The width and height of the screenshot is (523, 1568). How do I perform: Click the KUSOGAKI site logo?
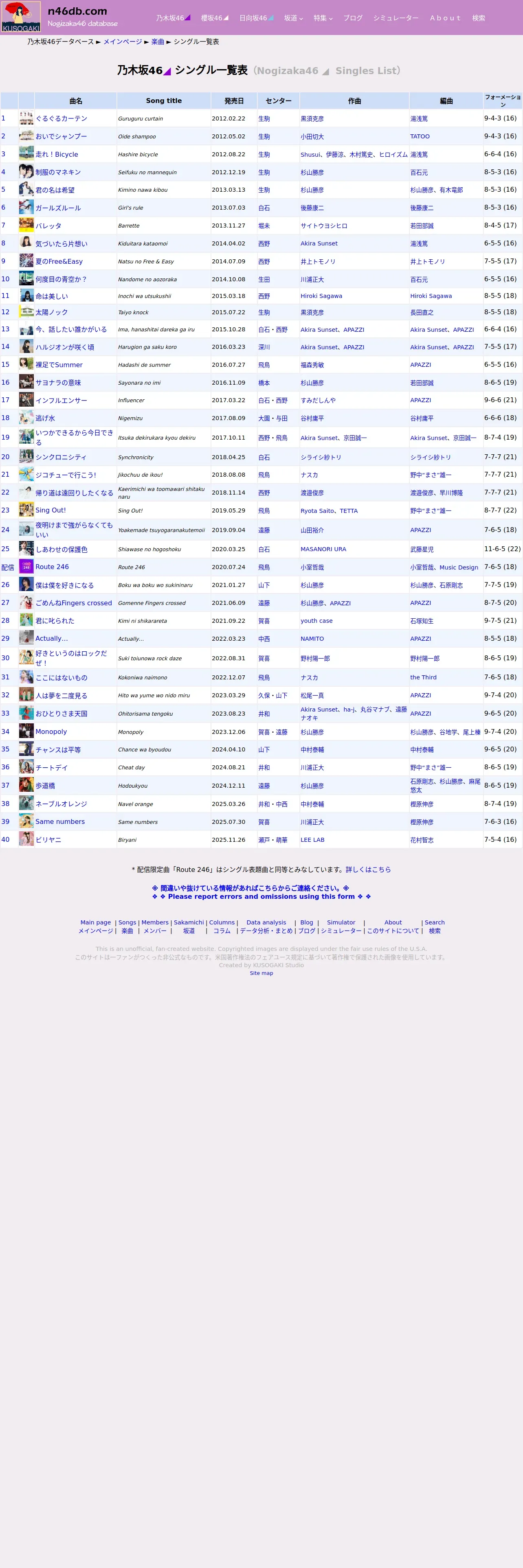[x=21, y=17]
